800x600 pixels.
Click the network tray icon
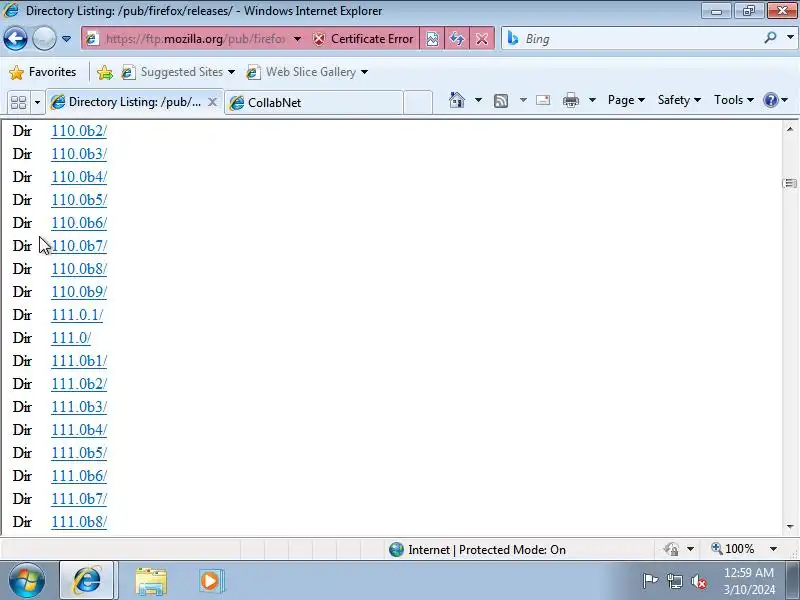(674, 581)
